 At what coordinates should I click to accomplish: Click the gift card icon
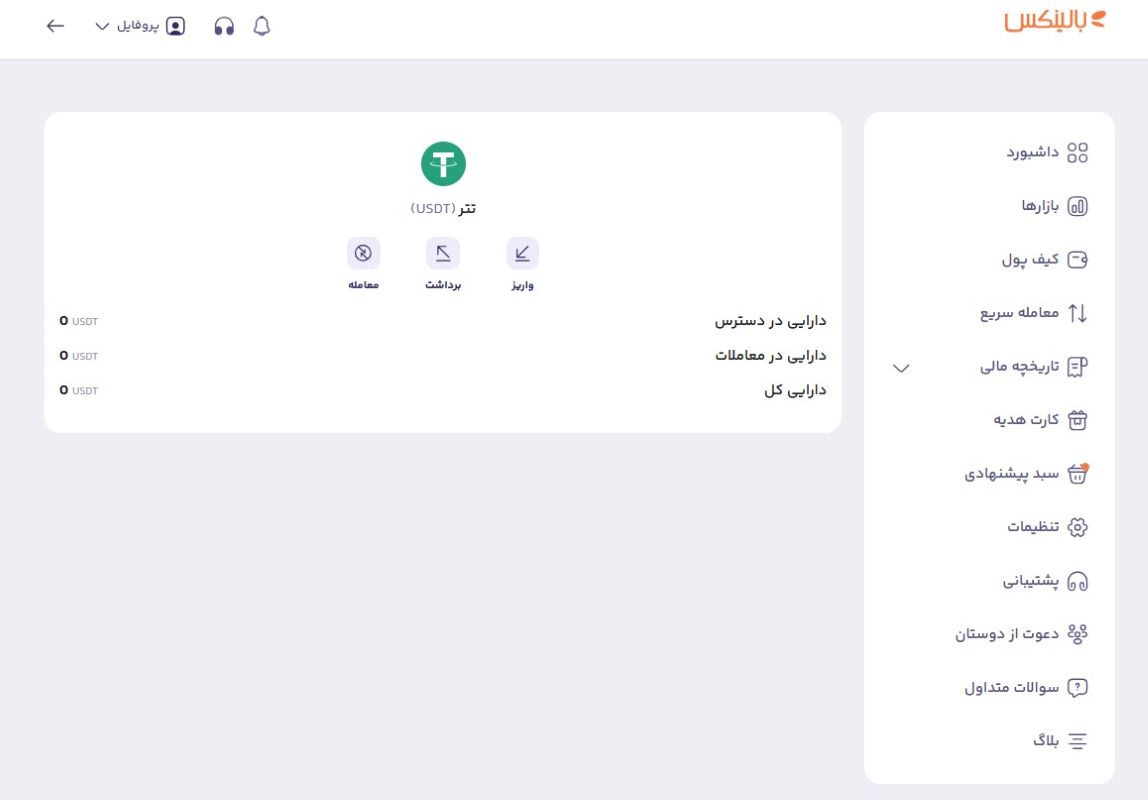pos(1077,420)
